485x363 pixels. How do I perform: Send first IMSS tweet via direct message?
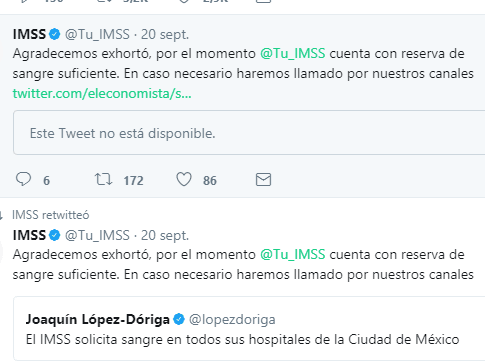(x=263, y=179)
